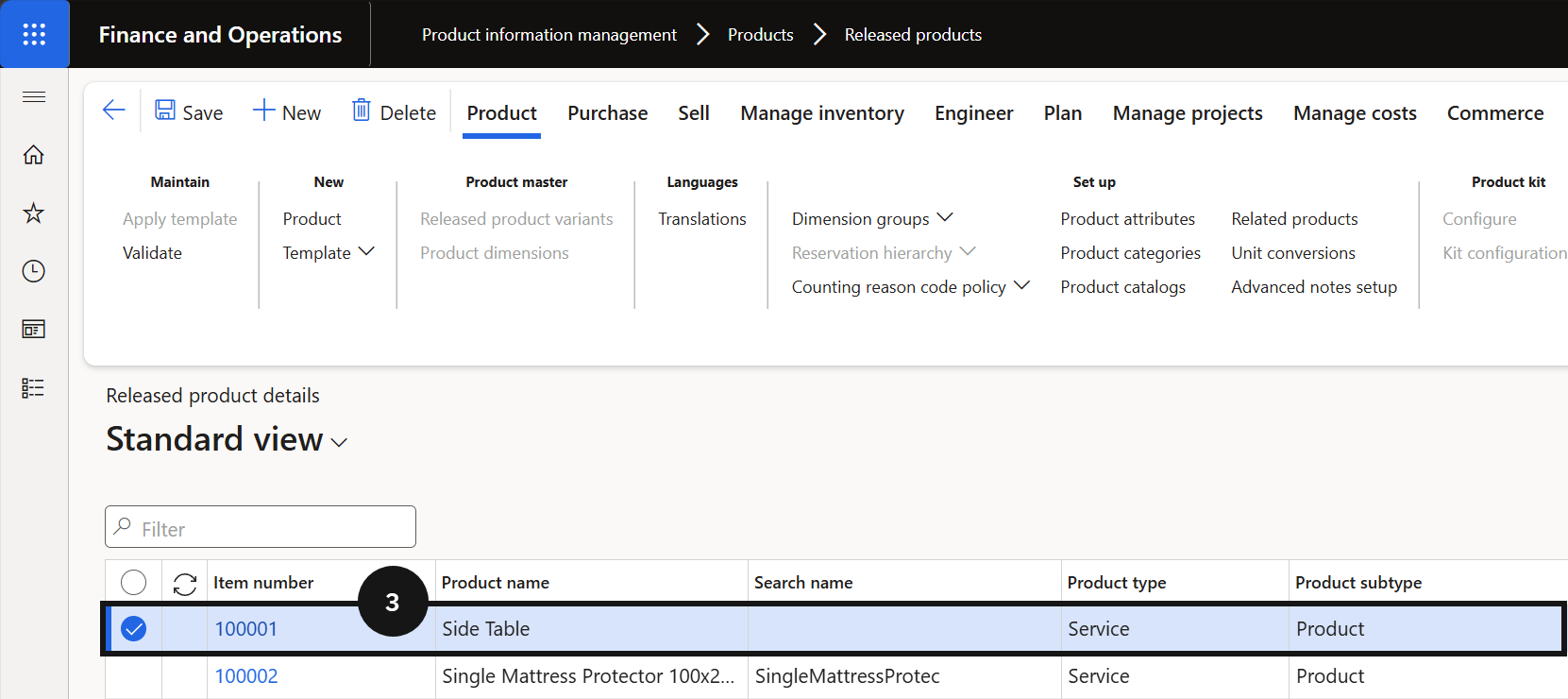Open Modules list icon in sidebar
The height and width of the screenshot is (699, 1568).
point(34,388)
